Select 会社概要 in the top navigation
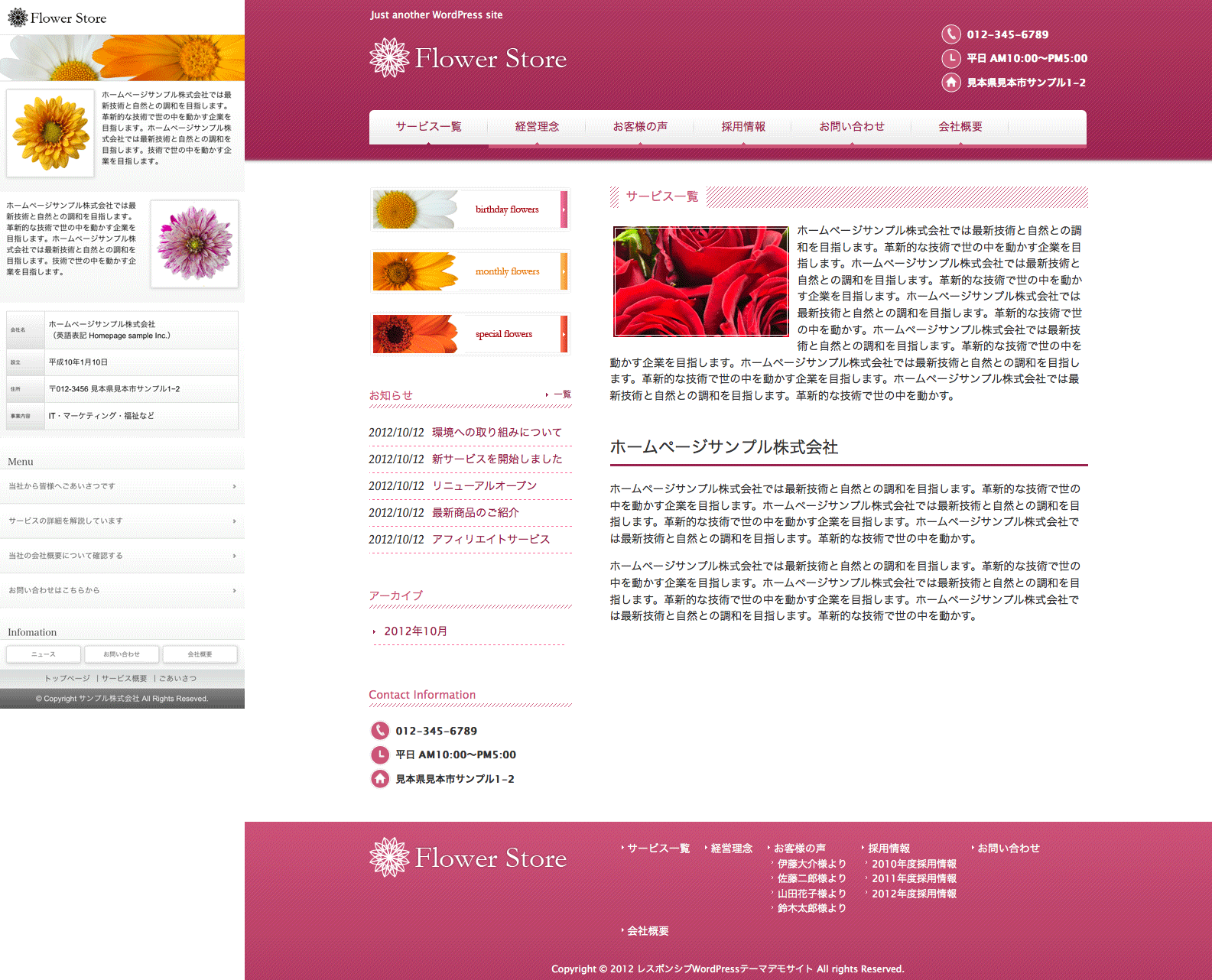Screen dimensions: 1212x980 pos(960,127)
